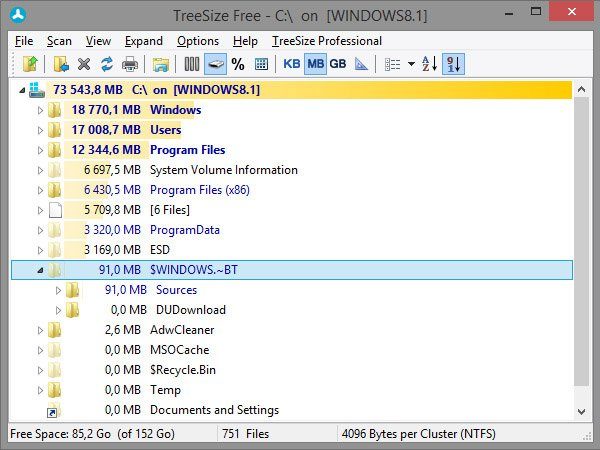This screenshot has height=450, width=600.
Task: Click the C:\ drive icon in tree root
Action: click(37, 90)
